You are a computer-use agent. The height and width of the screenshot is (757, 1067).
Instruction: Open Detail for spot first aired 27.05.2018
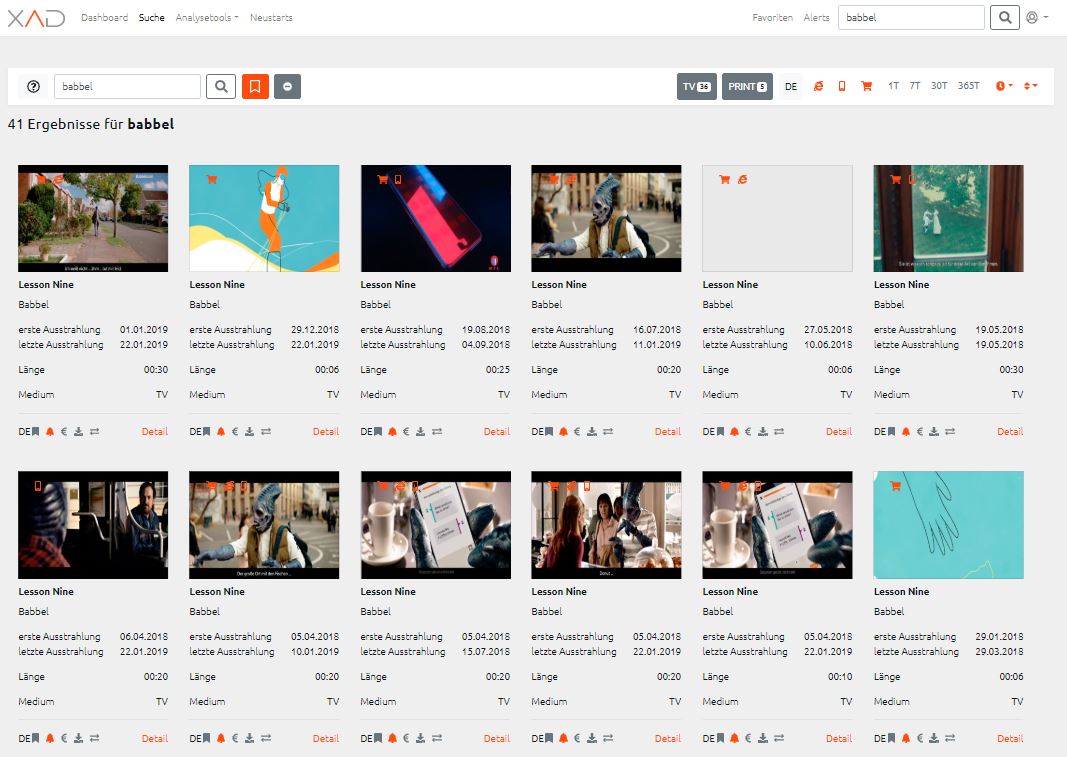[839, 432]
